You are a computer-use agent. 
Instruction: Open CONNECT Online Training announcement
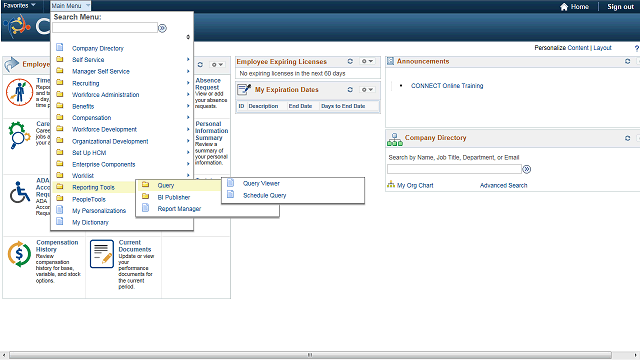447,86
